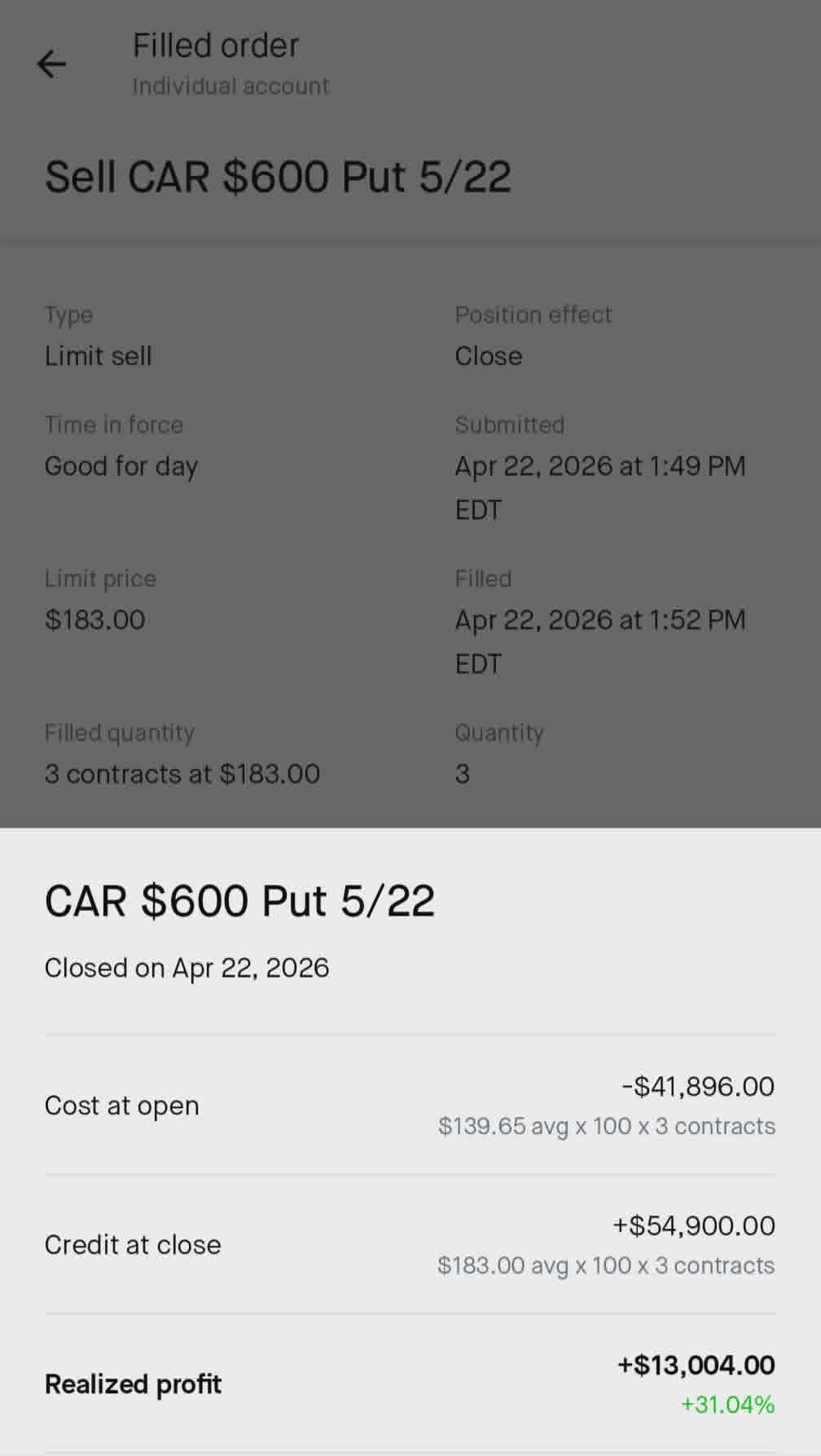
Task: Tap '3 contracts at $183.00' filled quantity
Action: [x=182, y=774]
